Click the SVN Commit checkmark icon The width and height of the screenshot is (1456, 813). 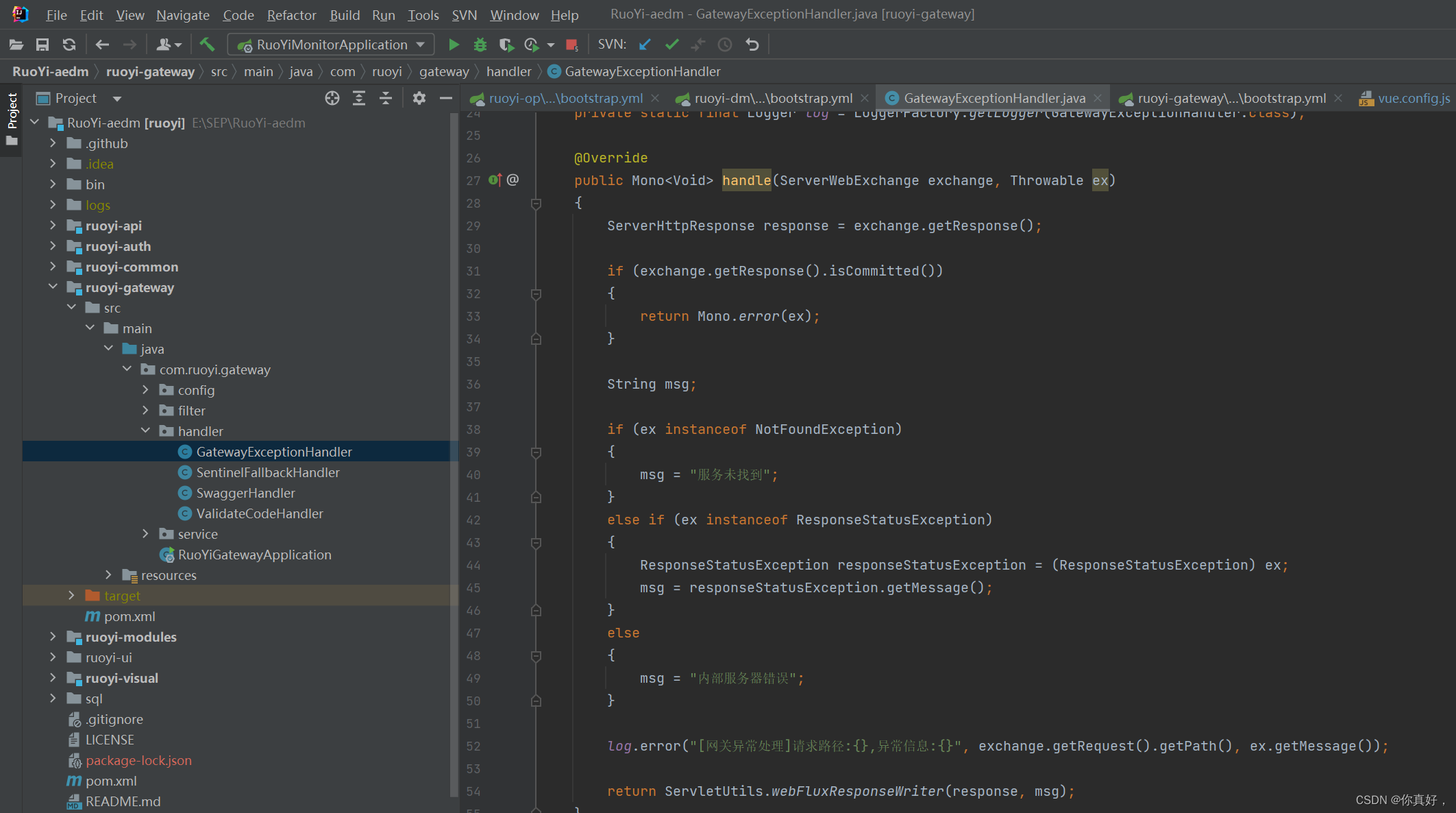click(671, 45)
